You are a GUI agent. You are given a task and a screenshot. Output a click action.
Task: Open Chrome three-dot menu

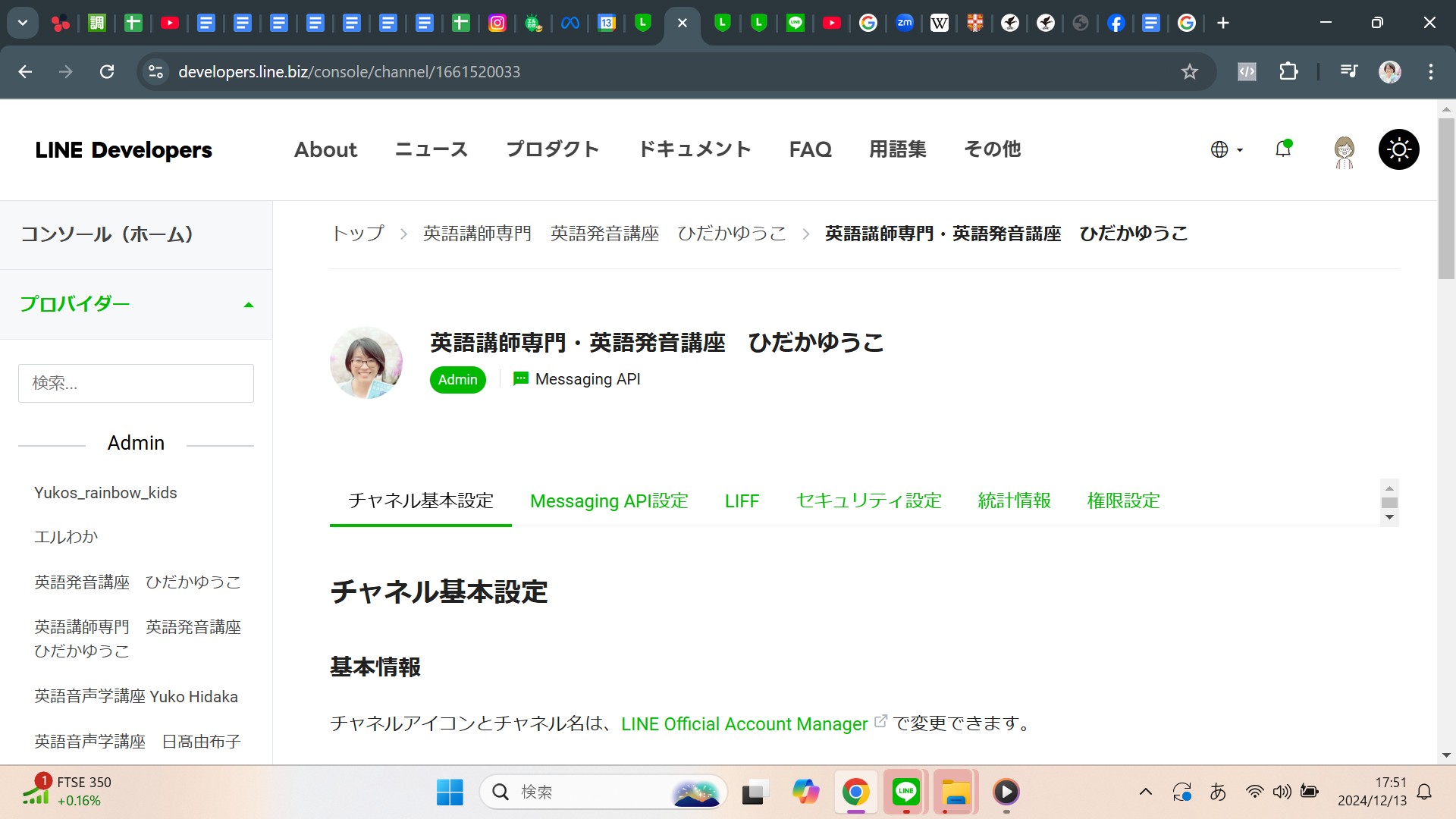click(x=1430, y=71)
